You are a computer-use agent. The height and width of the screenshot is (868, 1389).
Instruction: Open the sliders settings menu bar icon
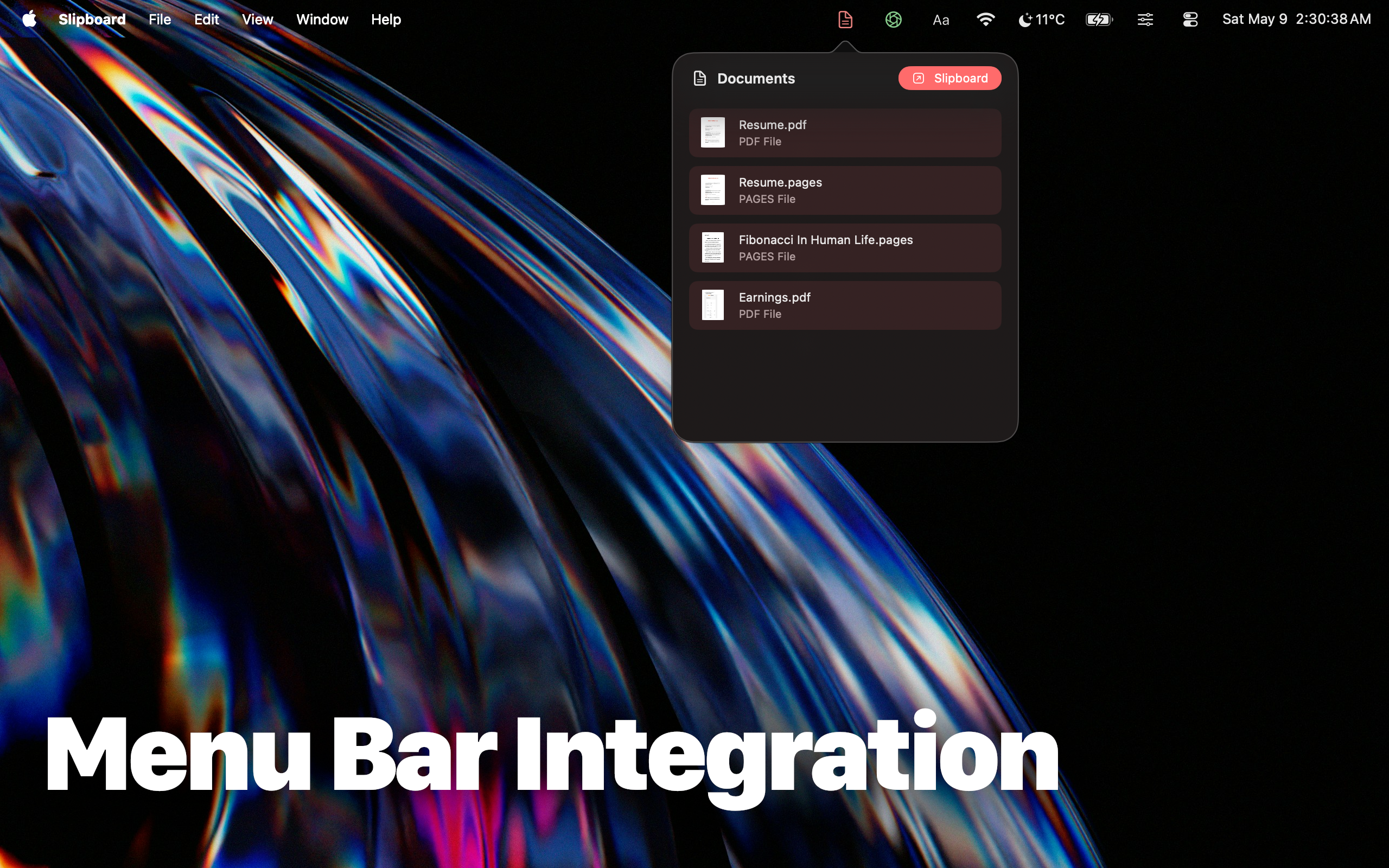click(1145, 20)
